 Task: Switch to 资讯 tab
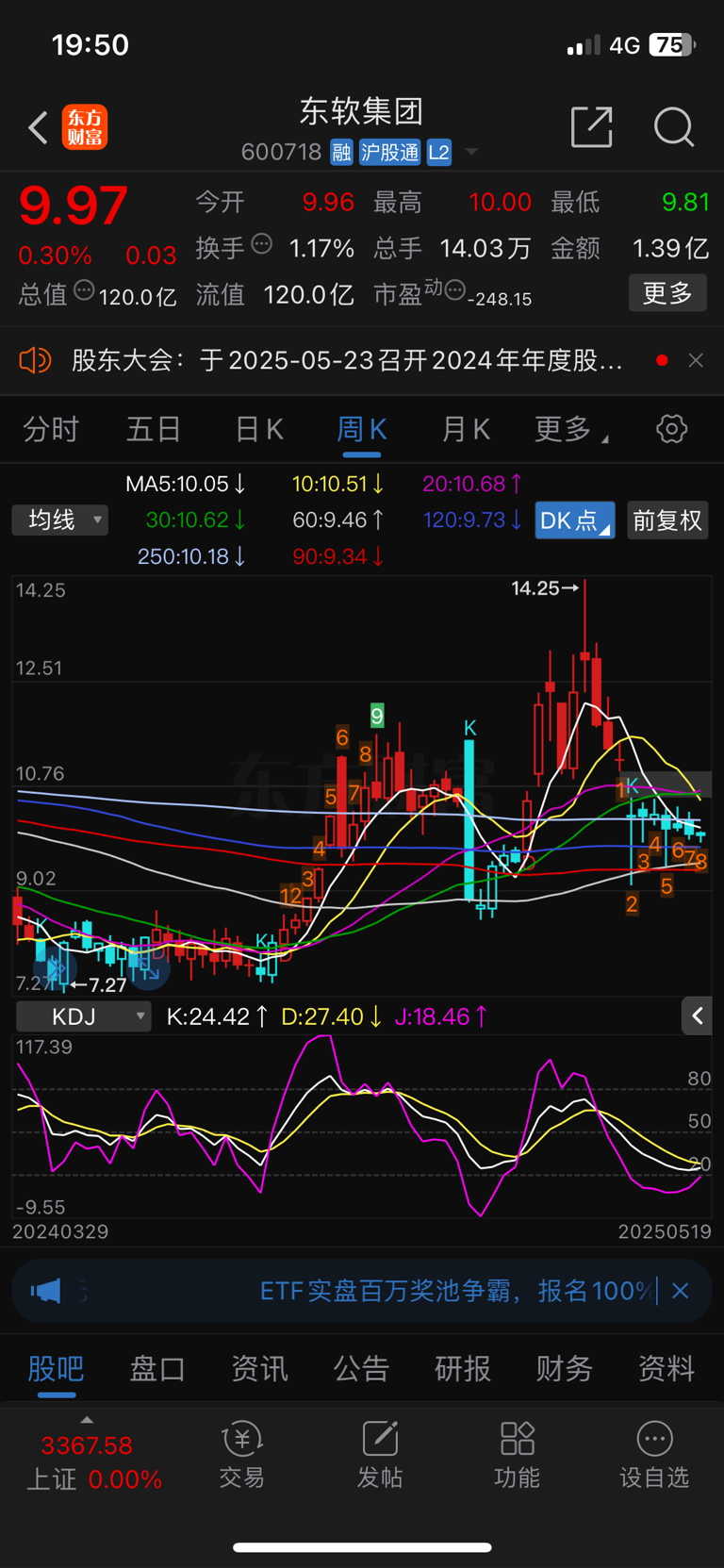tap(259, 1368)
